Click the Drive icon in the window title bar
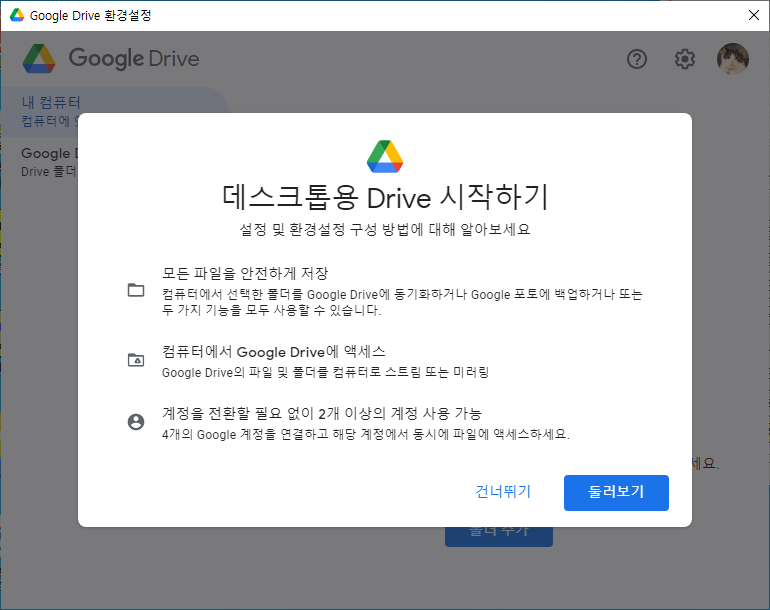Image resolution: width=770 pixels, height=610 pixels. (x=17, y=15)
